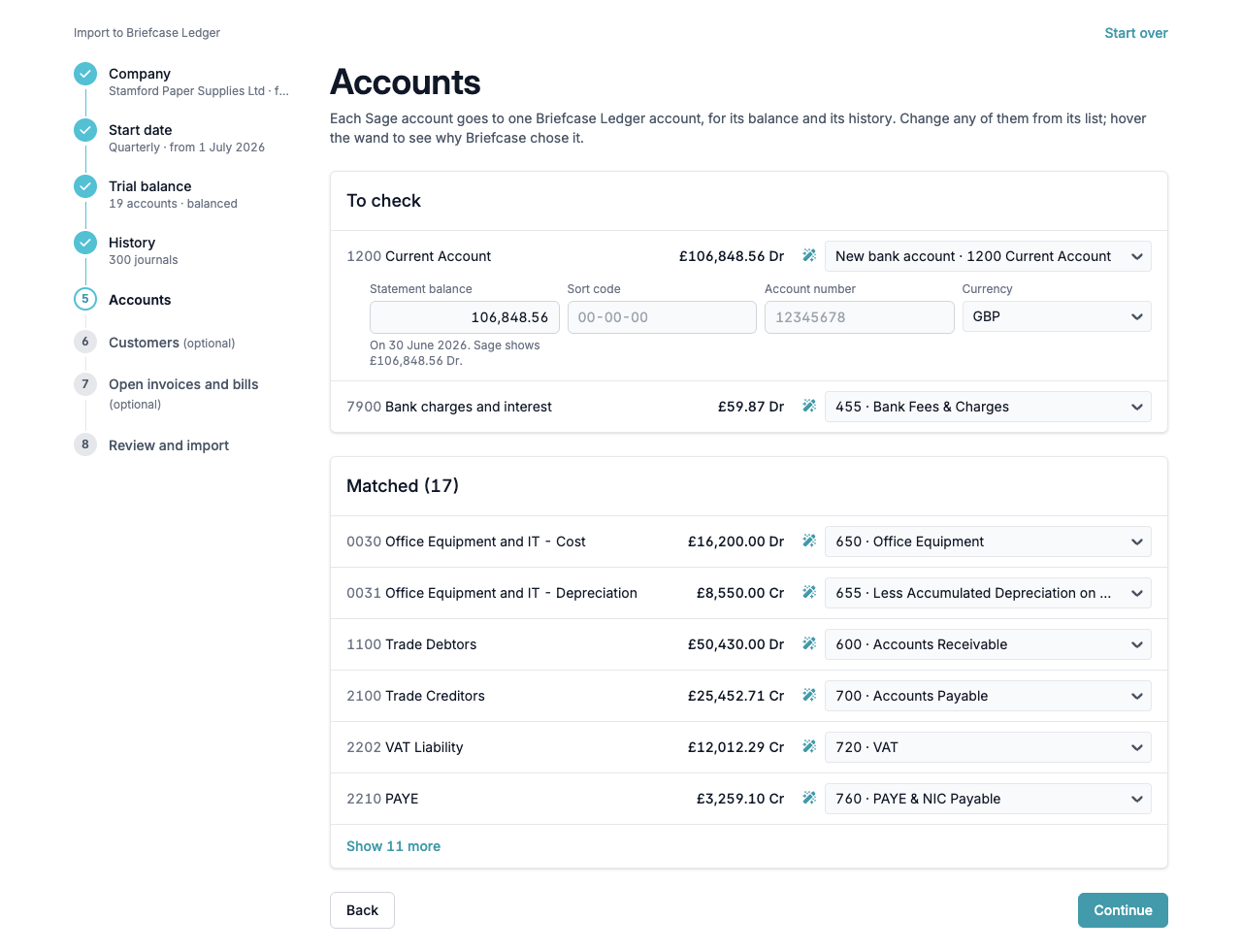
Task: Click the £25,452.71 Cr amount
Action: (x=735, y=696)
